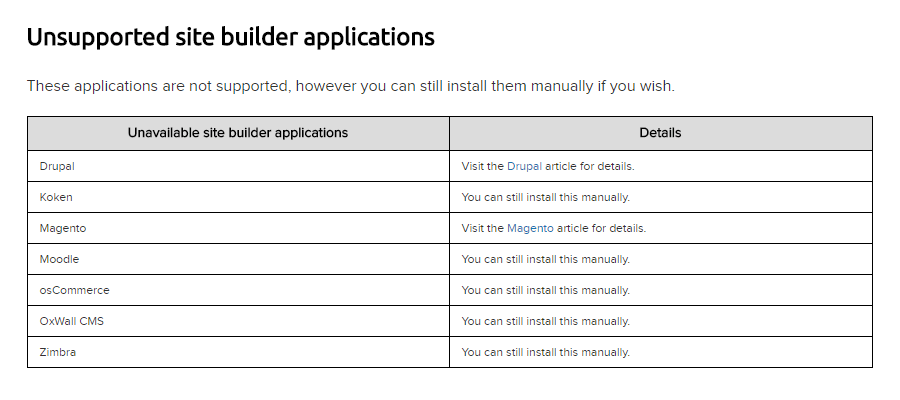Click 'article for details' text in Magento row
900x400 pixels.
[x=601, y=228]
